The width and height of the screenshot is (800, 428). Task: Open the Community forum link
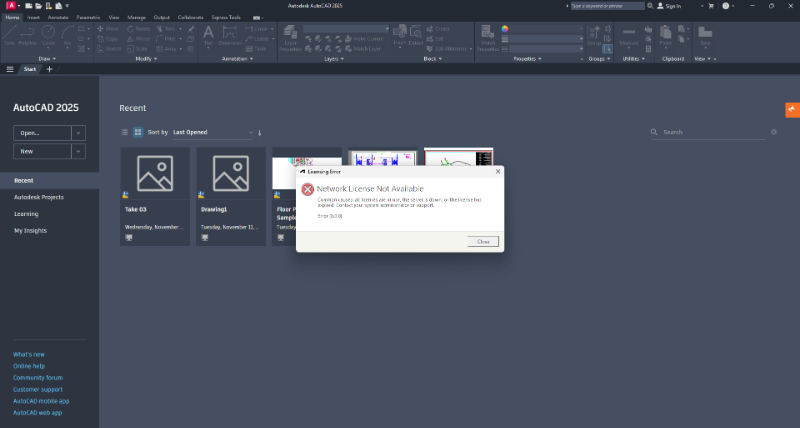tap(38, 377)
